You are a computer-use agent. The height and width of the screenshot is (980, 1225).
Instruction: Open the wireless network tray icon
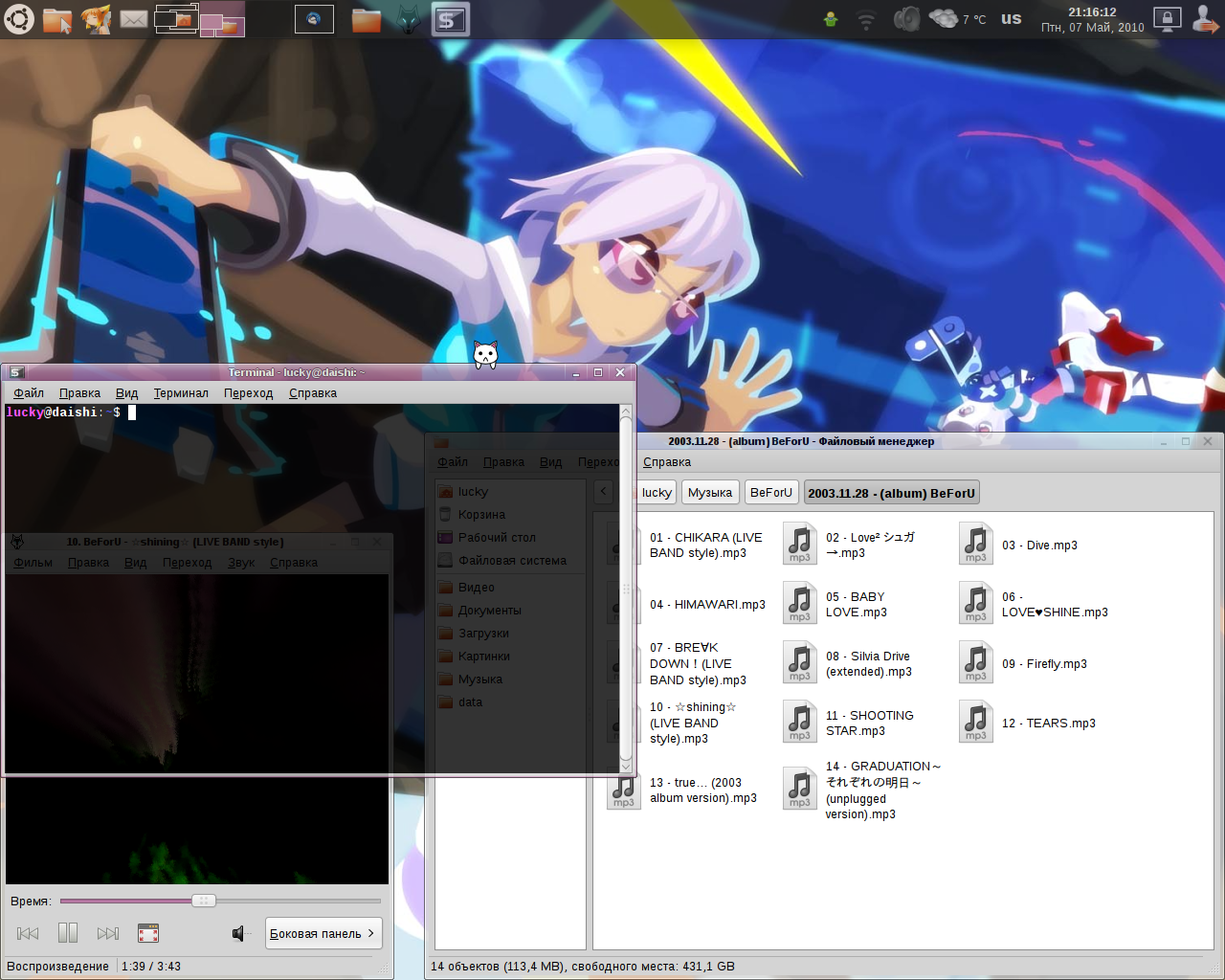point(866,19)
